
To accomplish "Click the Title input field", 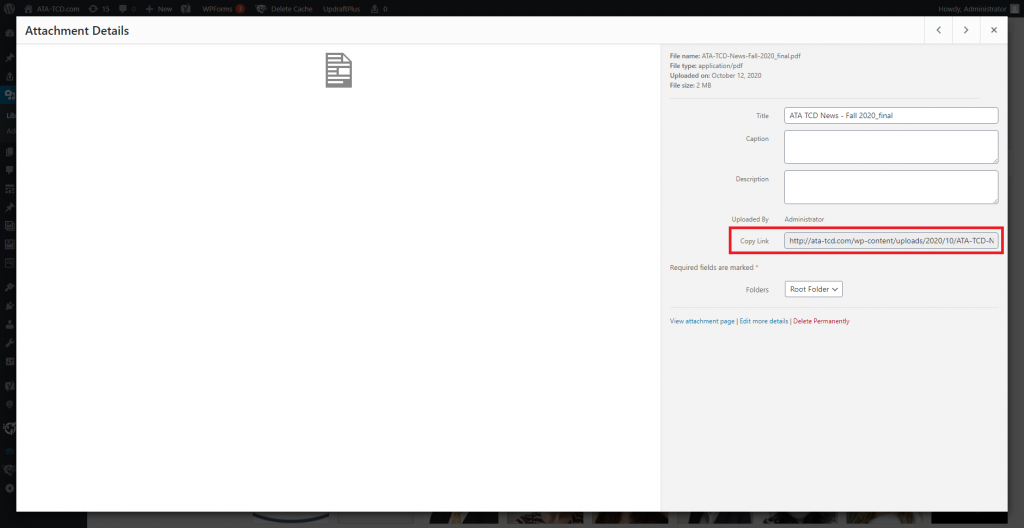I will click(x=891, y=115).
